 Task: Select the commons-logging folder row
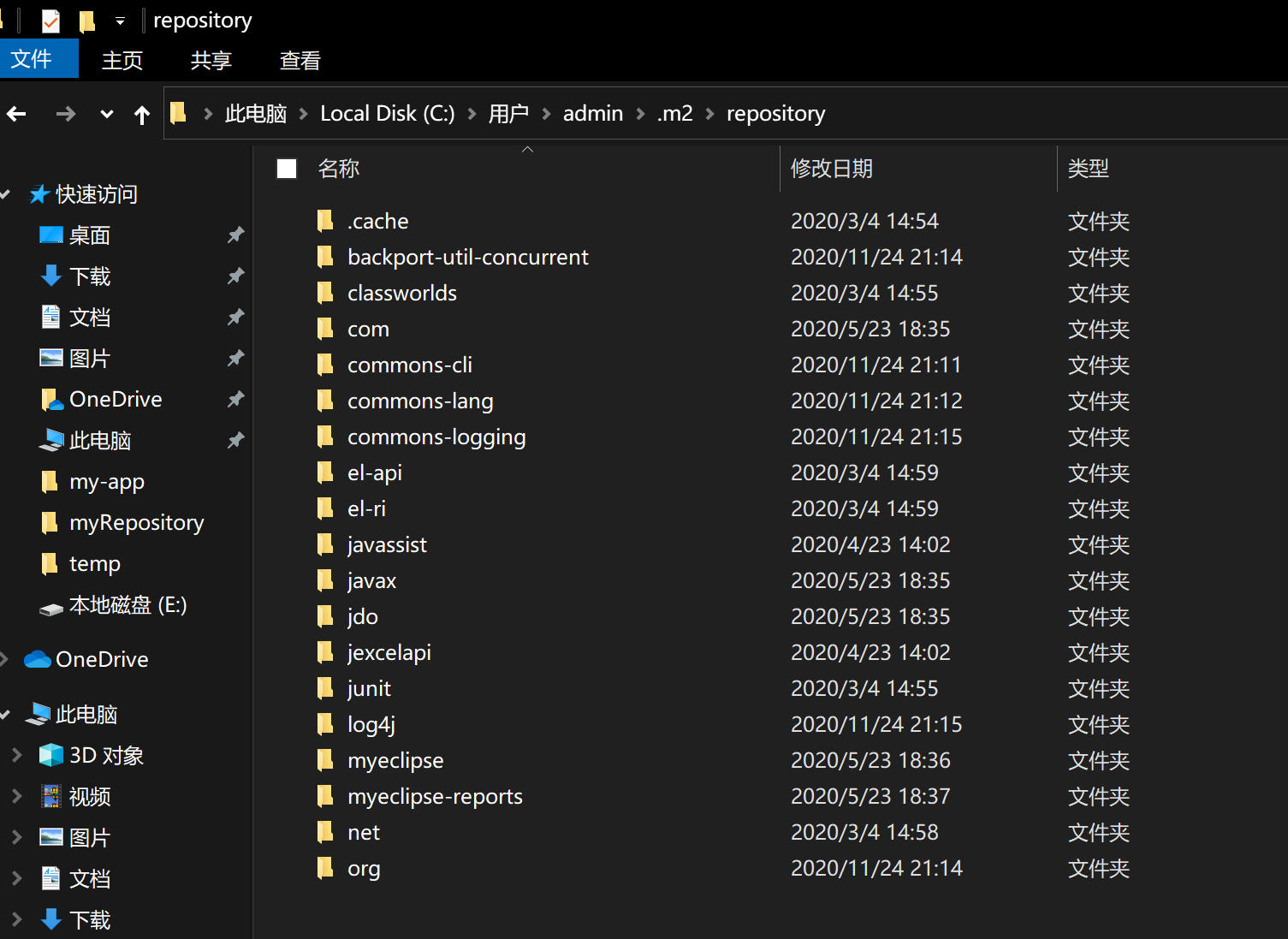point(436,437)
